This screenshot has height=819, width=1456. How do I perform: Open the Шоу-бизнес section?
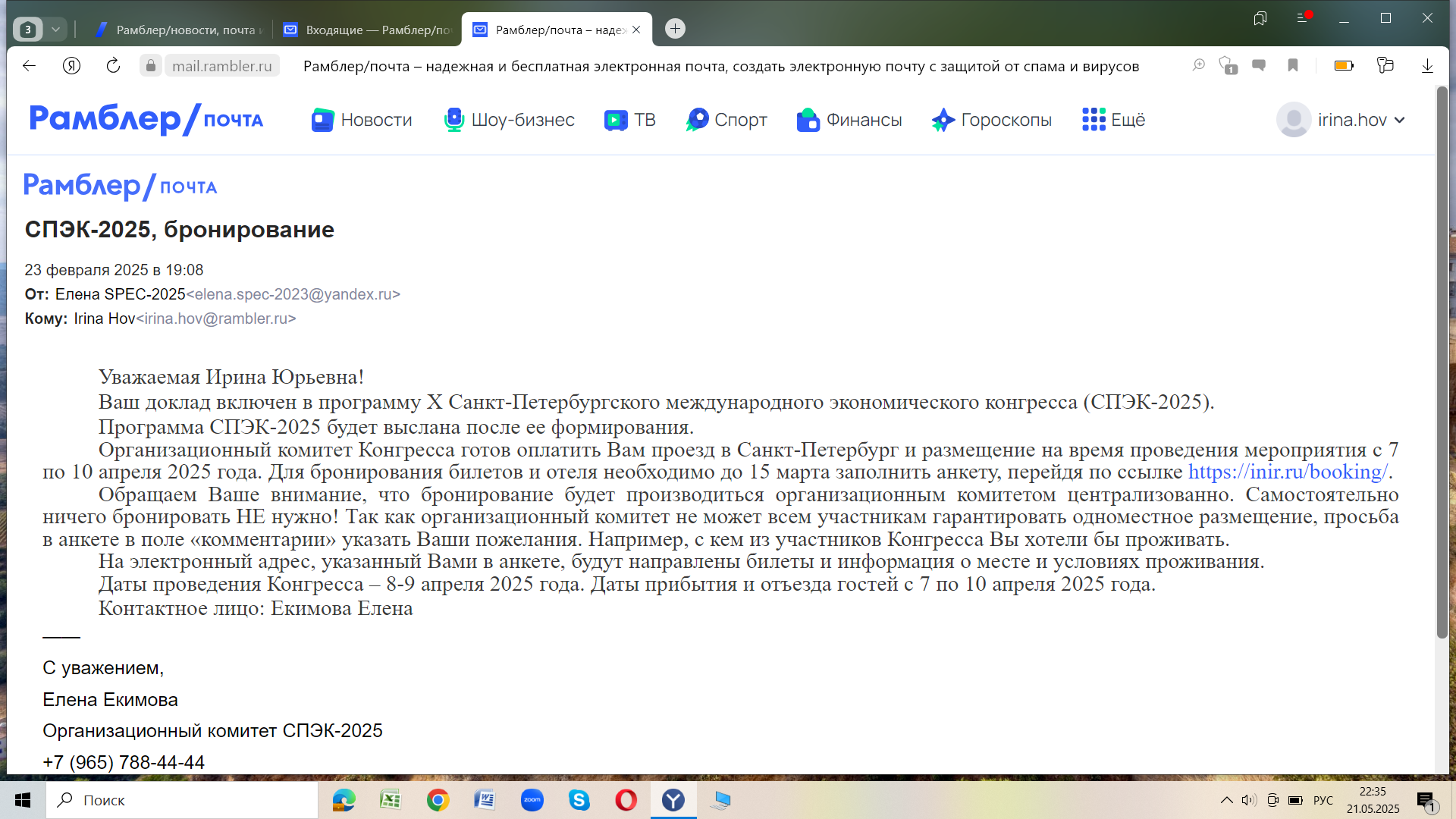pyautogui.click(x=509, y=120)
